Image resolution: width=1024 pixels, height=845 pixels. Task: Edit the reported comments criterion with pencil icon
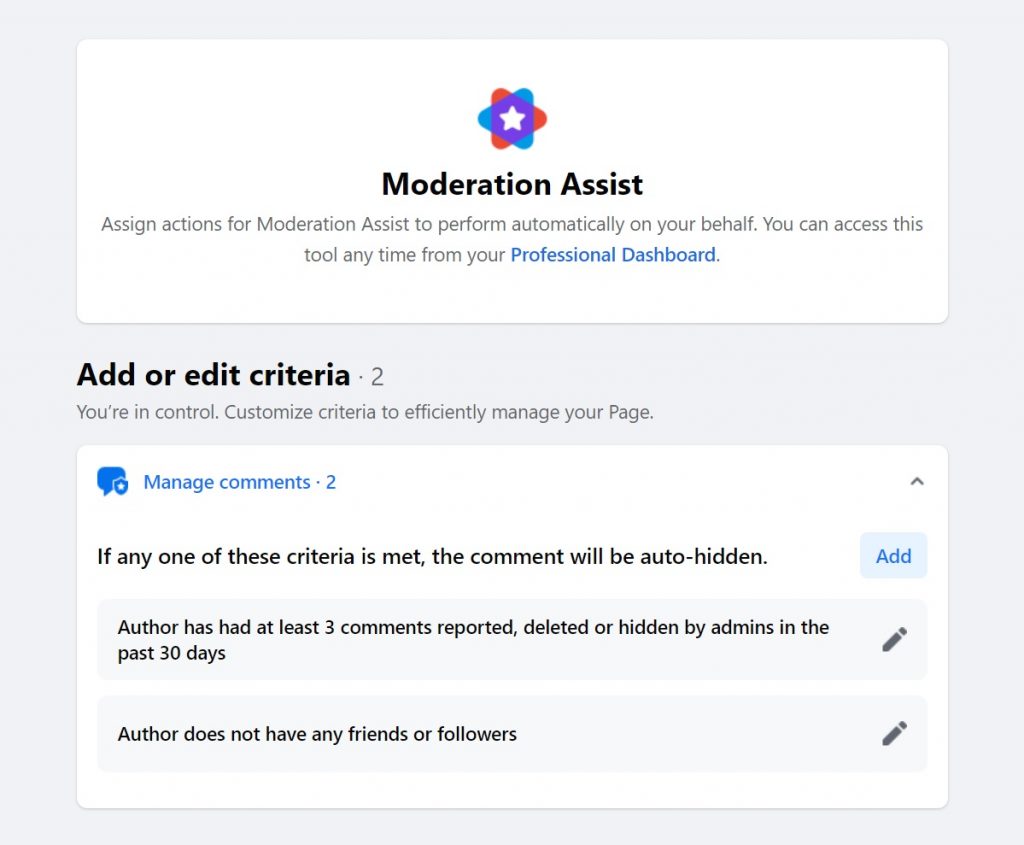894,639
